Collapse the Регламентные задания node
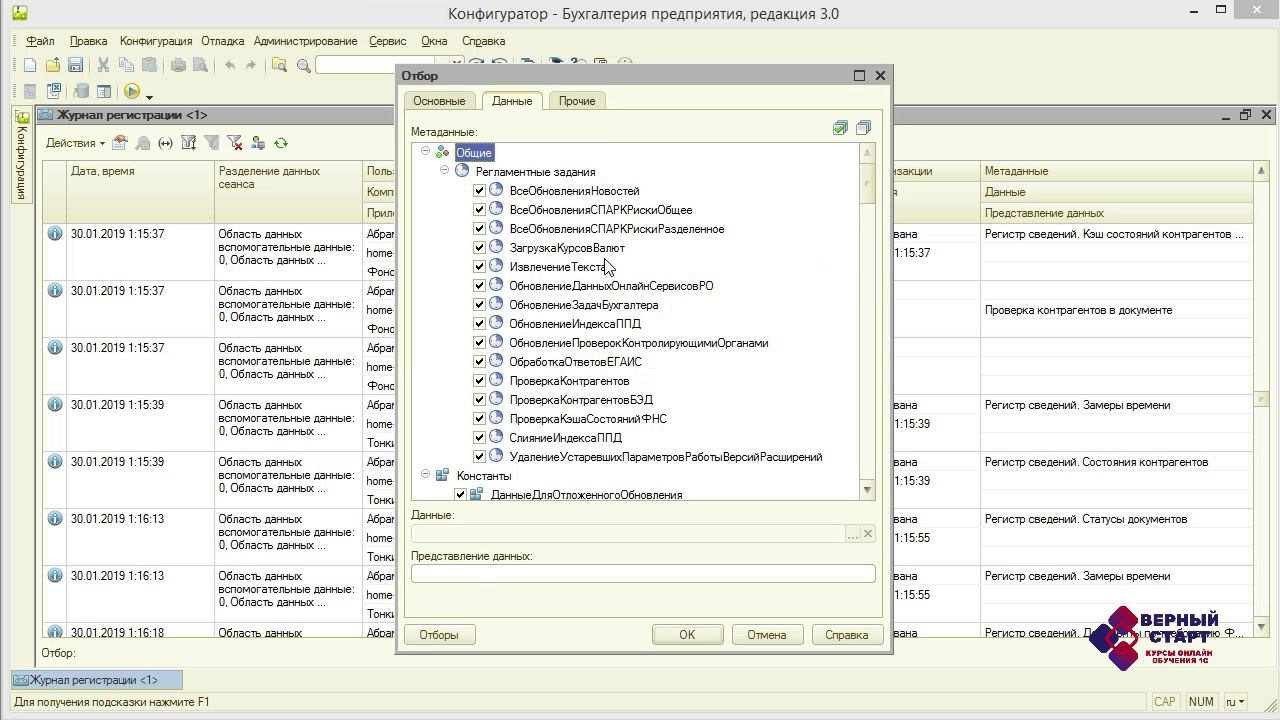This screenshot has width=1280, height=720. (x=444, y=171)
